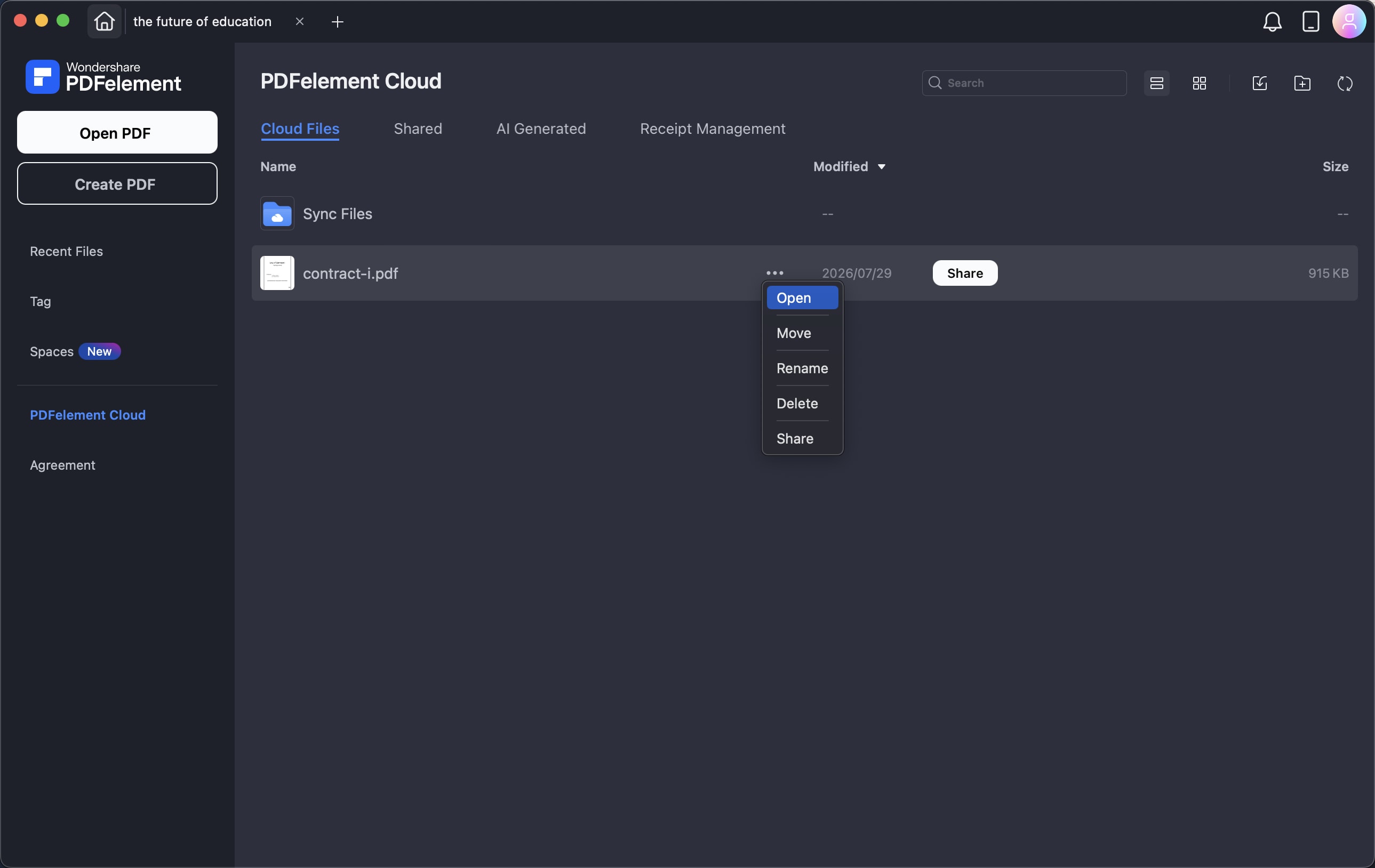Open Tag in sidebar
Screen dimensions: 1375x868
(40, 301)
